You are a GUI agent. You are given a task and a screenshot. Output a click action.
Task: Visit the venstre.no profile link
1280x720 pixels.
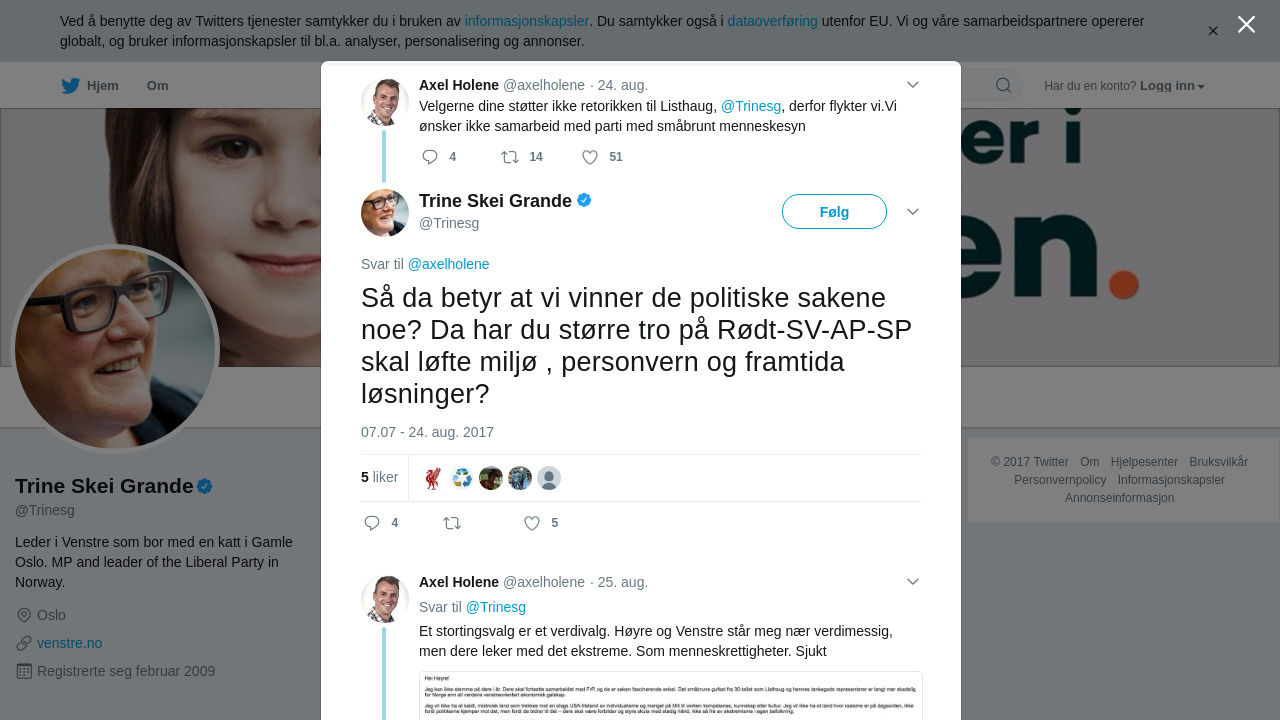pyautogui.click(x=69, y=643)
